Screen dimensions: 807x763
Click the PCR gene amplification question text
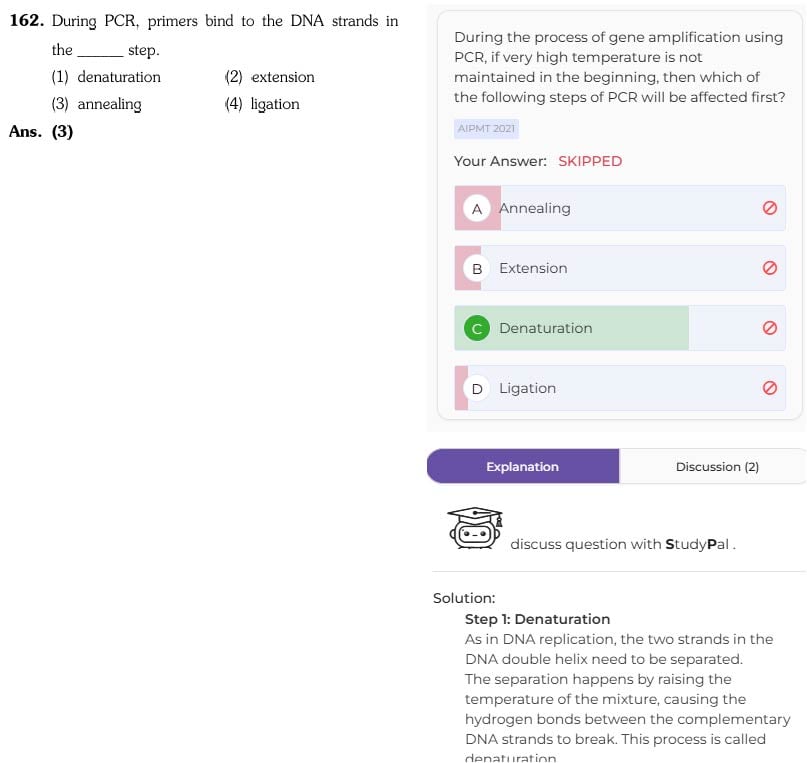[620, 67]
